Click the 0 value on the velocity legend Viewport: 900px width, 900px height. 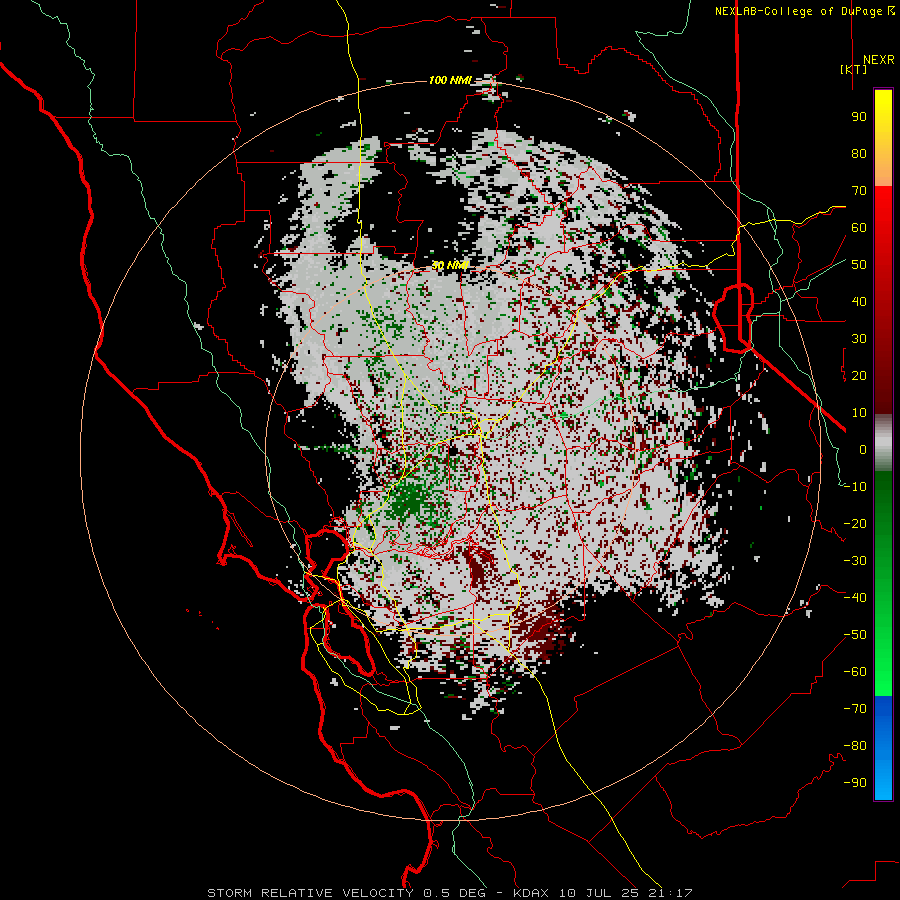pyautogui.click(x=863, y=450)
